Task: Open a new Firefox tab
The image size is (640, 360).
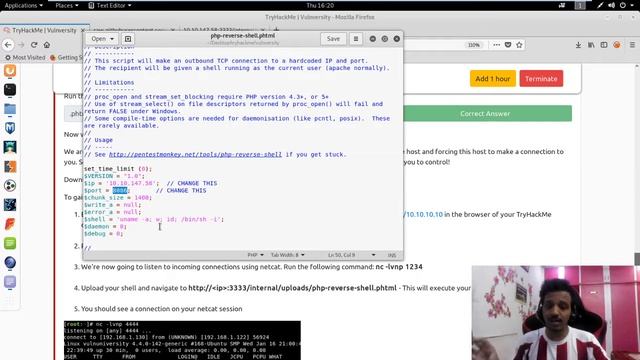Action: point(276,30)
